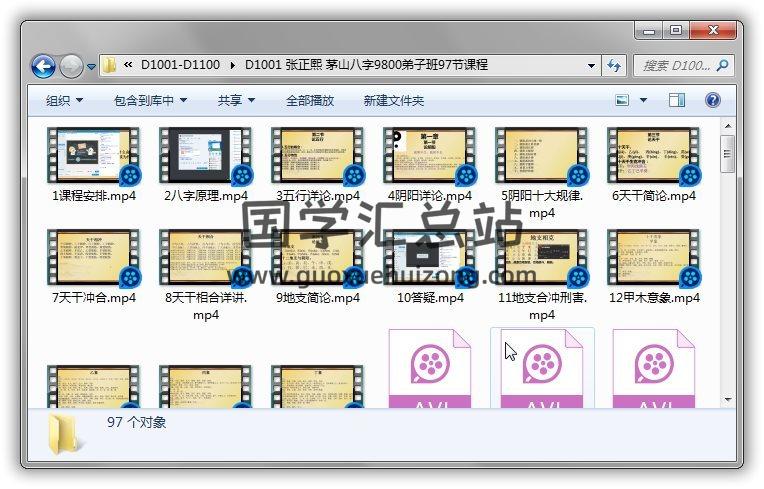Close the Explorer window
Image resolution: width=764 pixels, height=489 pixels.
(713, 31)
